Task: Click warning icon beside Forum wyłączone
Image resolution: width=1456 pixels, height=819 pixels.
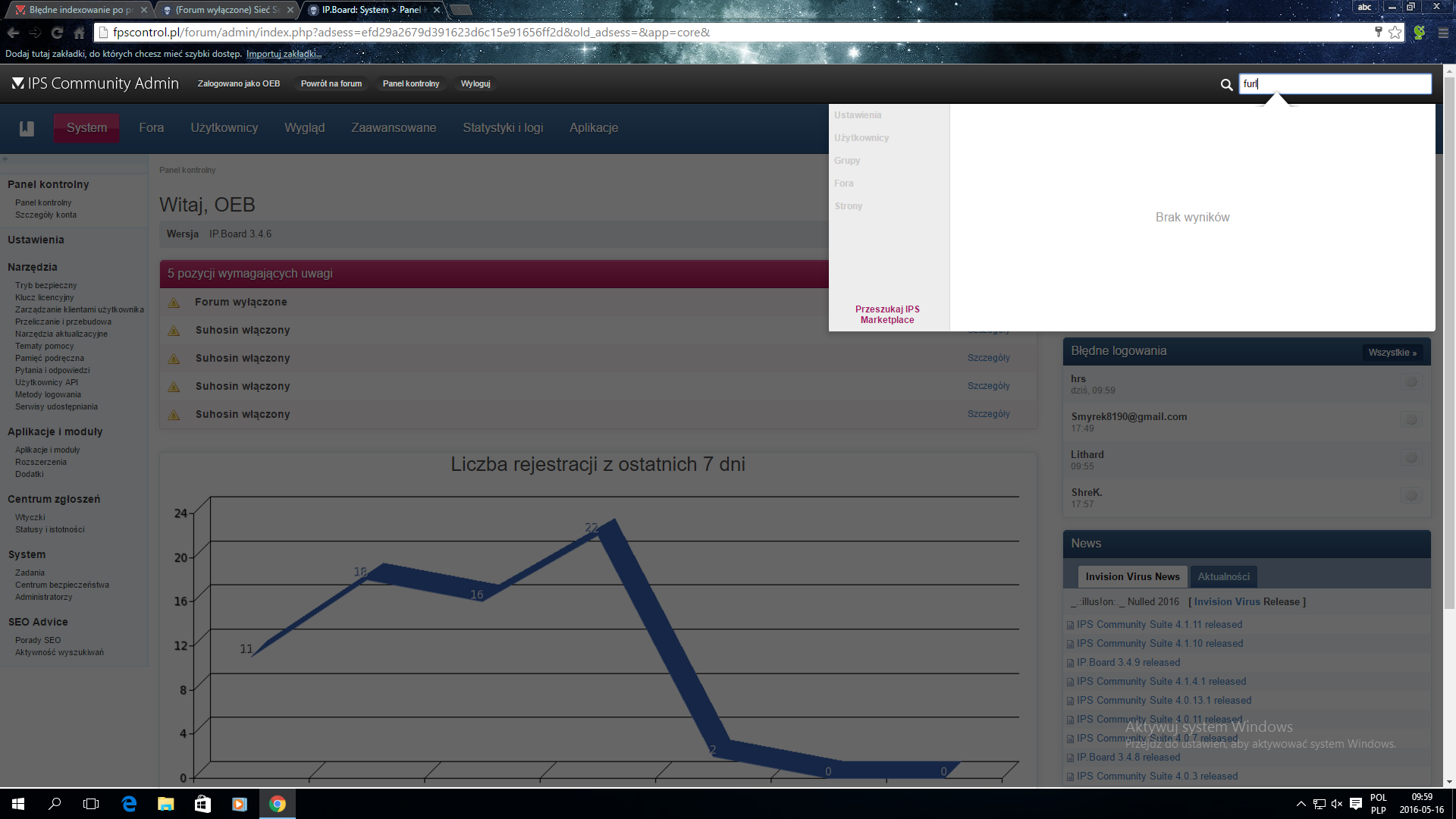Action: click(x=174, y=303)
